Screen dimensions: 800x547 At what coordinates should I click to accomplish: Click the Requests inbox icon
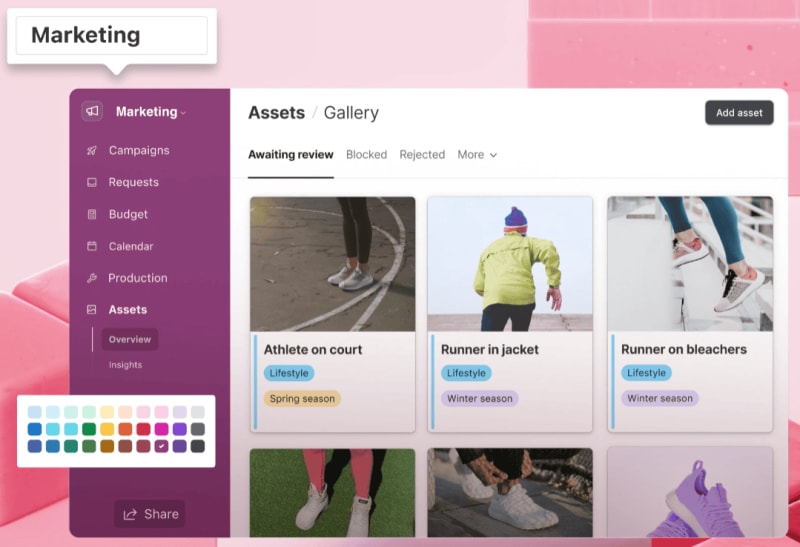[91, 183]
